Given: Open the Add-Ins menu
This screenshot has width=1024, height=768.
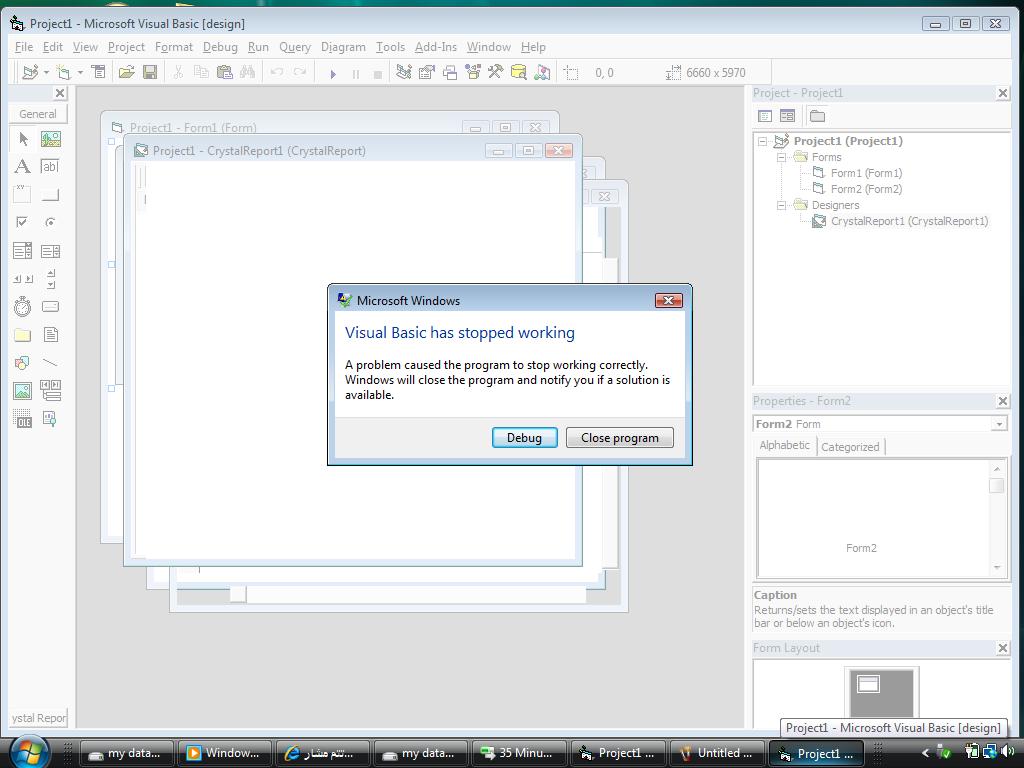Looking at the screenshot, I should 436,47.
